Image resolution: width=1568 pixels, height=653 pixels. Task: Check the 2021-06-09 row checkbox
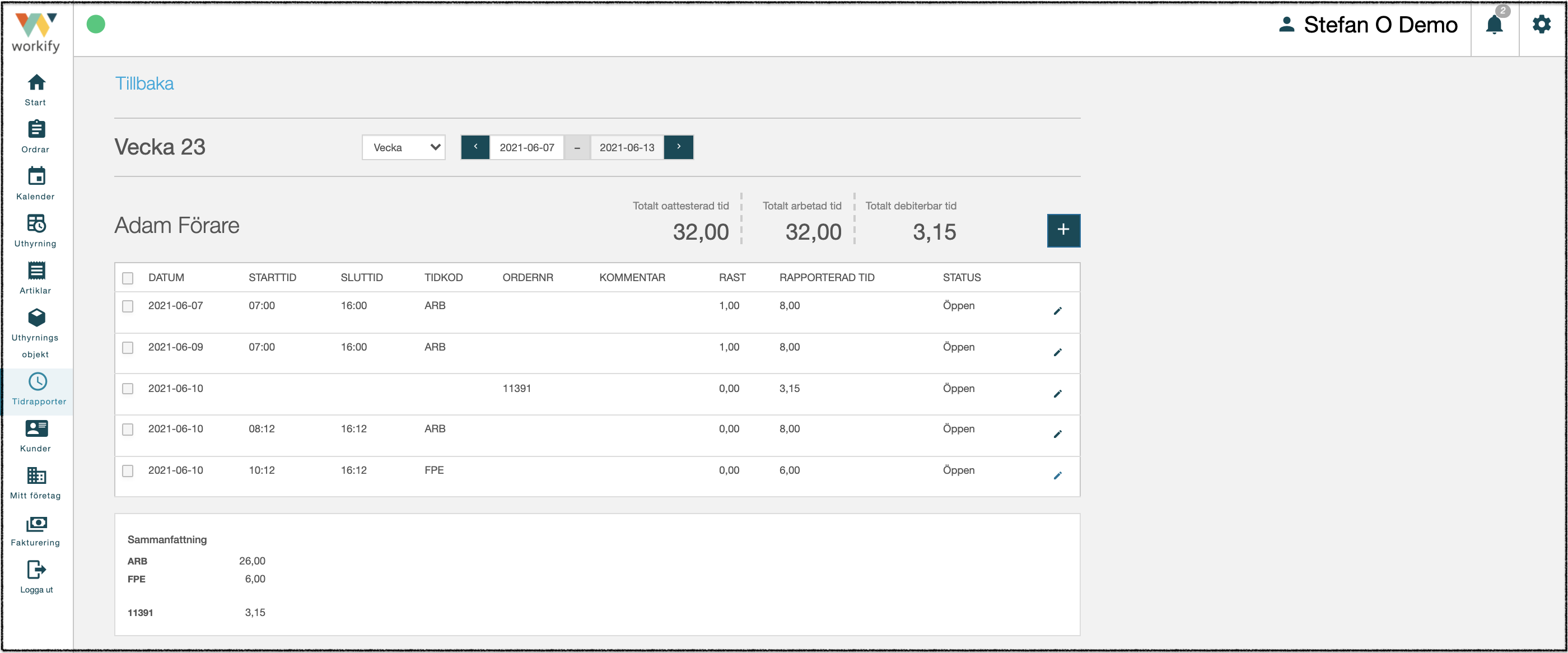tap(128, 347)
